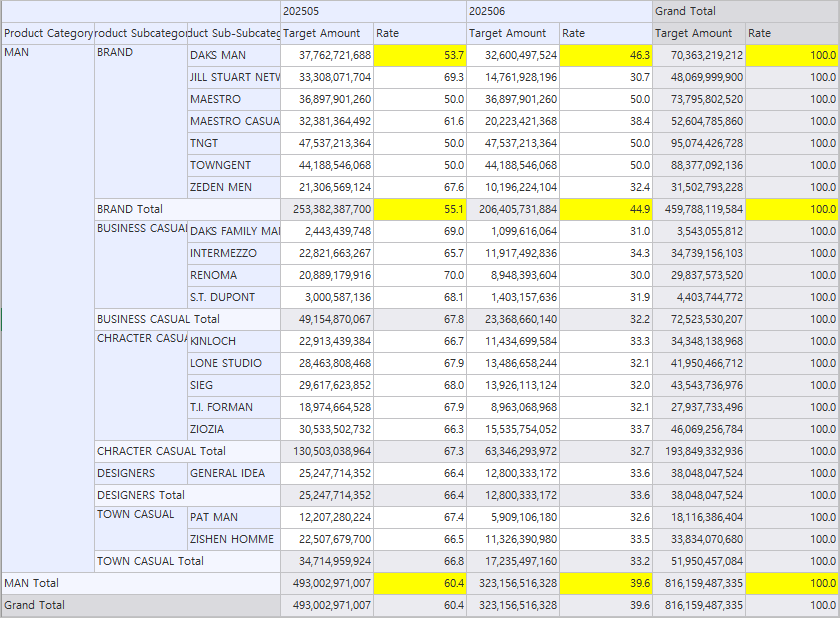
Task: Select the highlighted 55.1 rate cell
Action: pyautogui.click(x=420, y=209)
